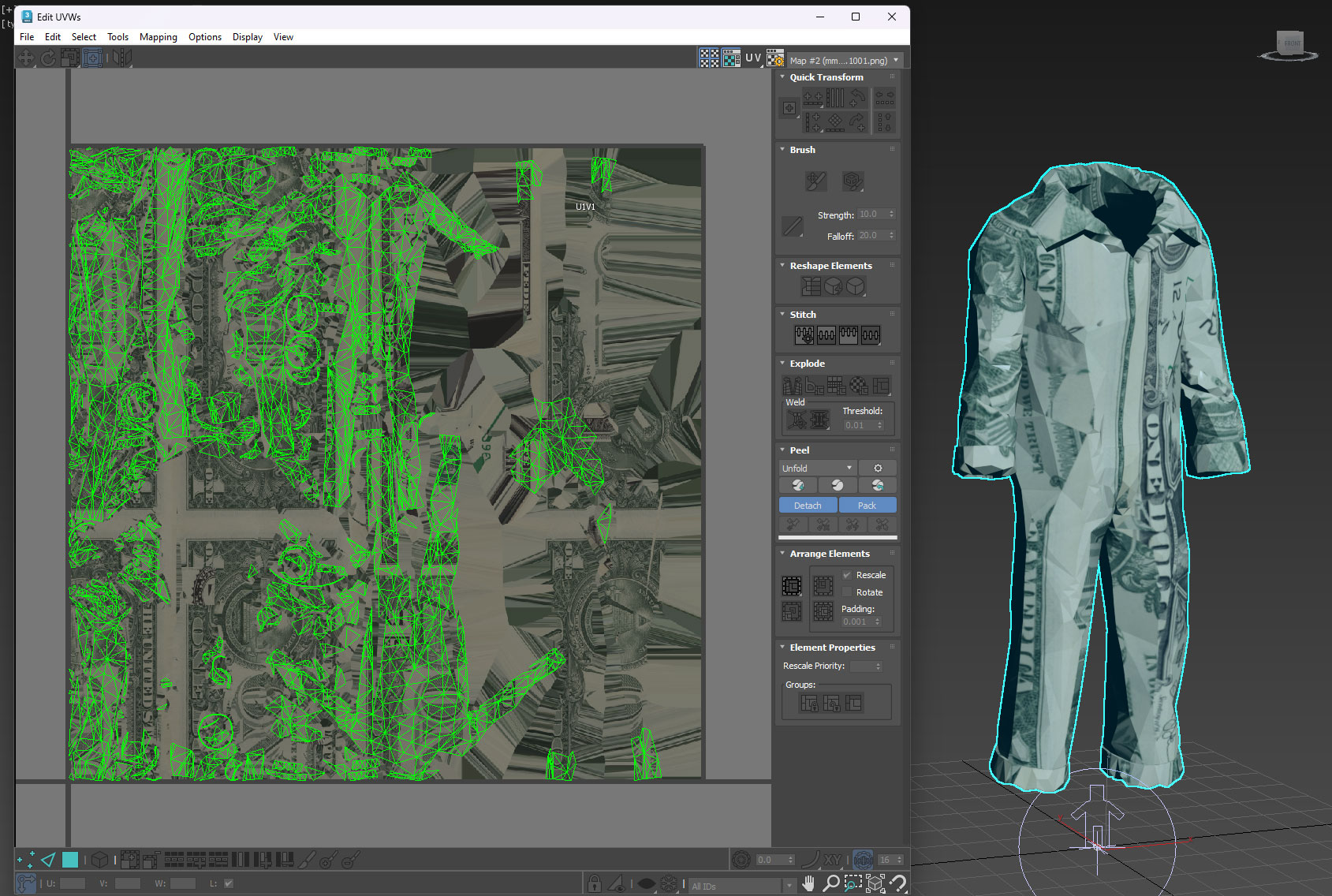Open the Edit menu
Screen dimensions: 1332x896
(x=53, y=37)
